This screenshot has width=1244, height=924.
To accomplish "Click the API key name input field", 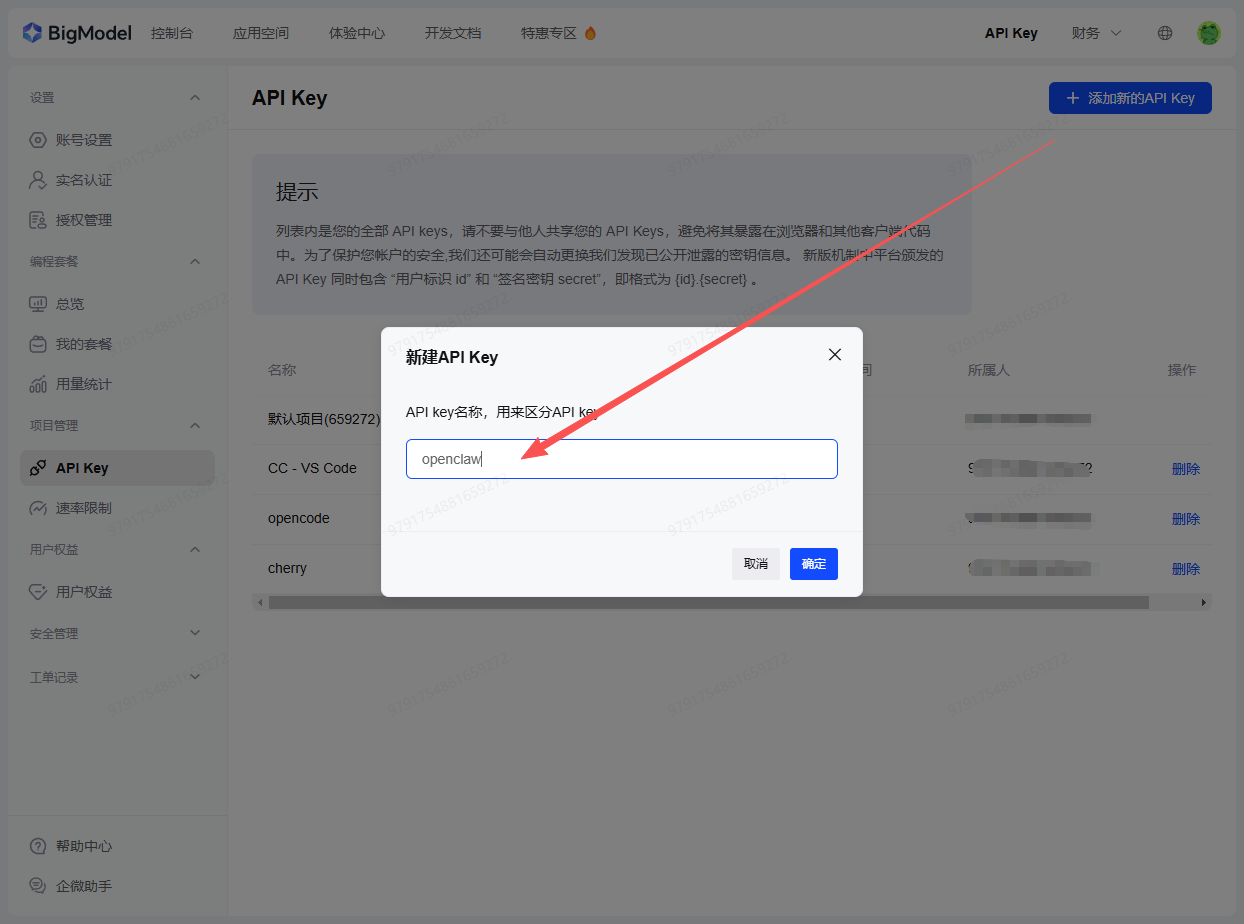I will coord(621,459).
